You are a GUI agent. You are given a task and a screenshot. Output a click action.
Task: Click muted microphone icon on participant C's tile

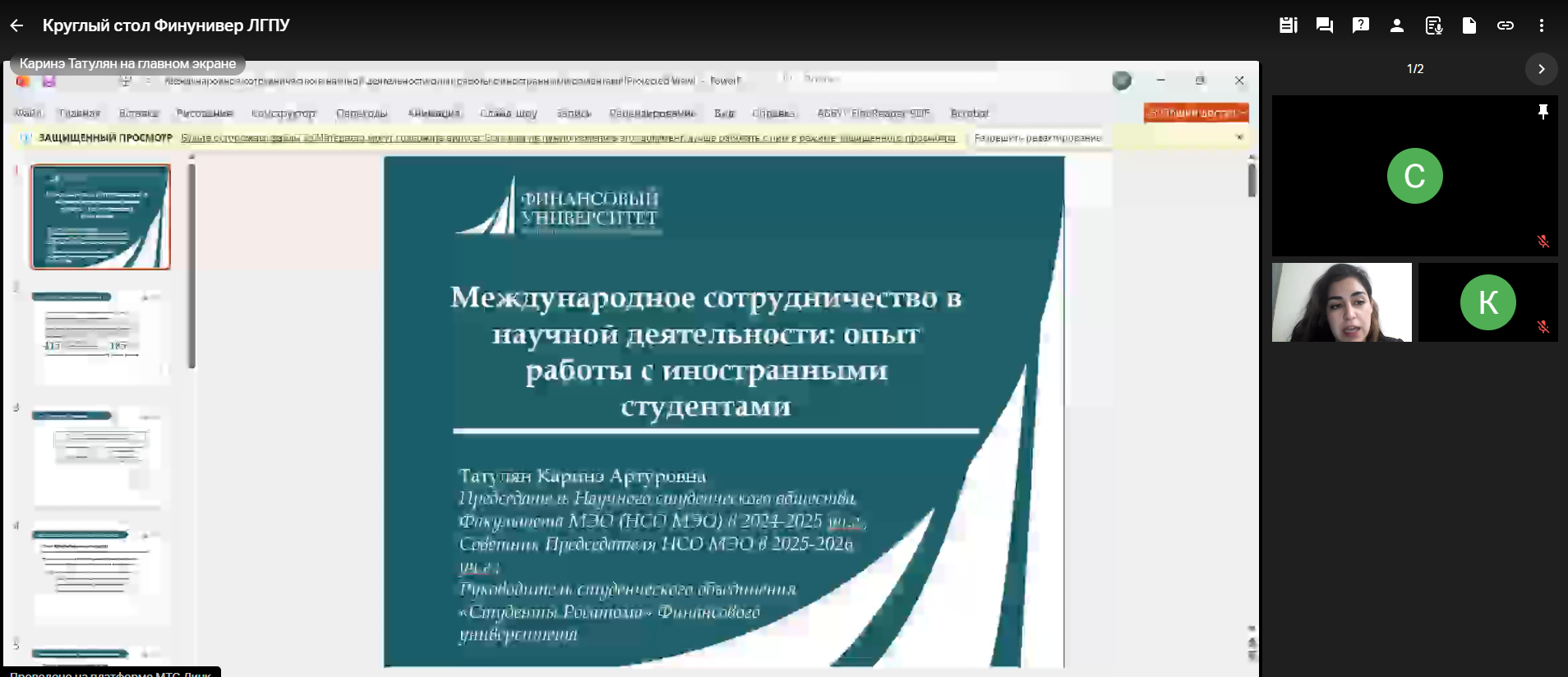click(x=1543, y=242)
